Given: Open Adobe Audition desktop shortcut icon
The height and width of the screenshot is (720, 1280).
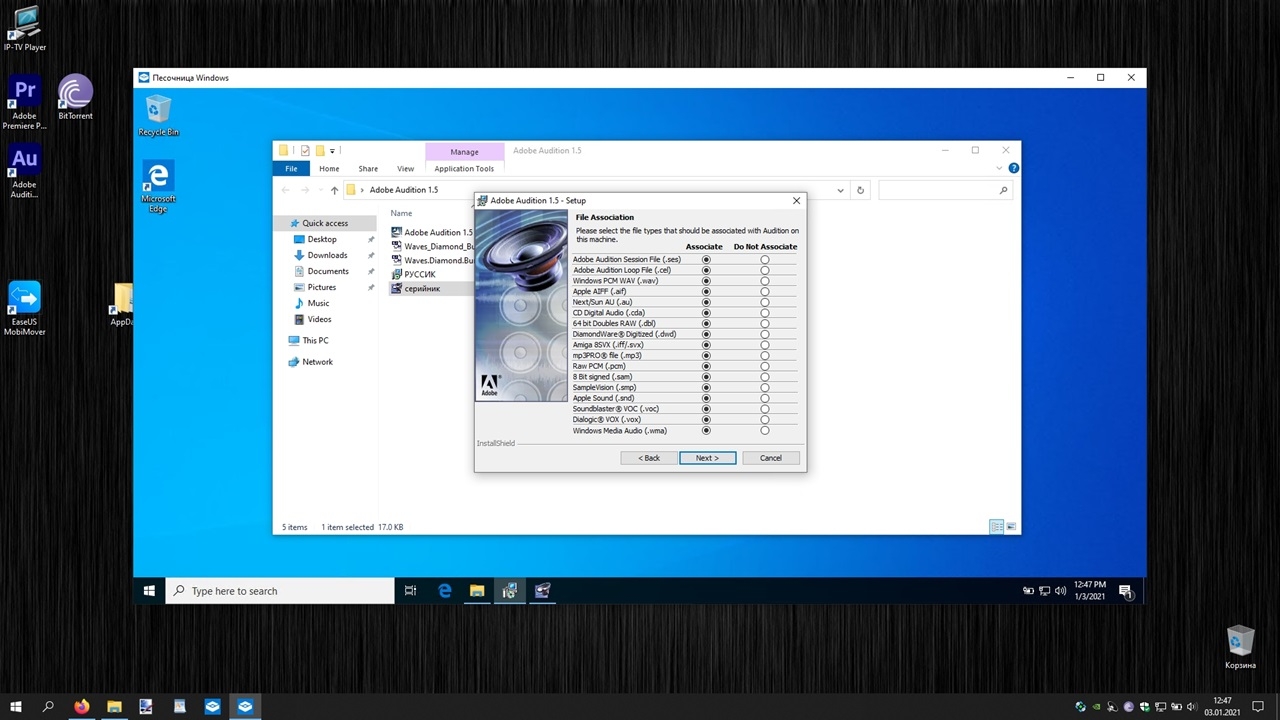Looking at the screenshot, I should 24,160.
